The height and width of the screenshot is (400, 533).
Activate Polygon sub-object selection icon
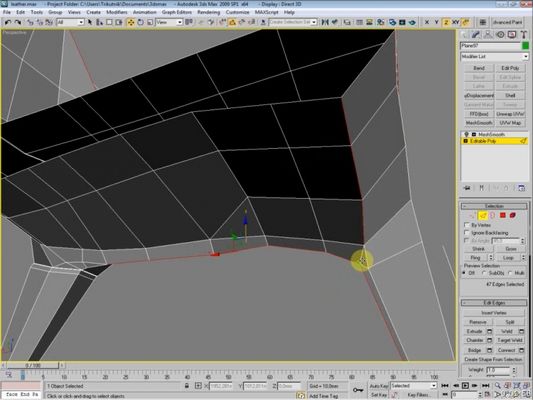[x=503, y=215]
